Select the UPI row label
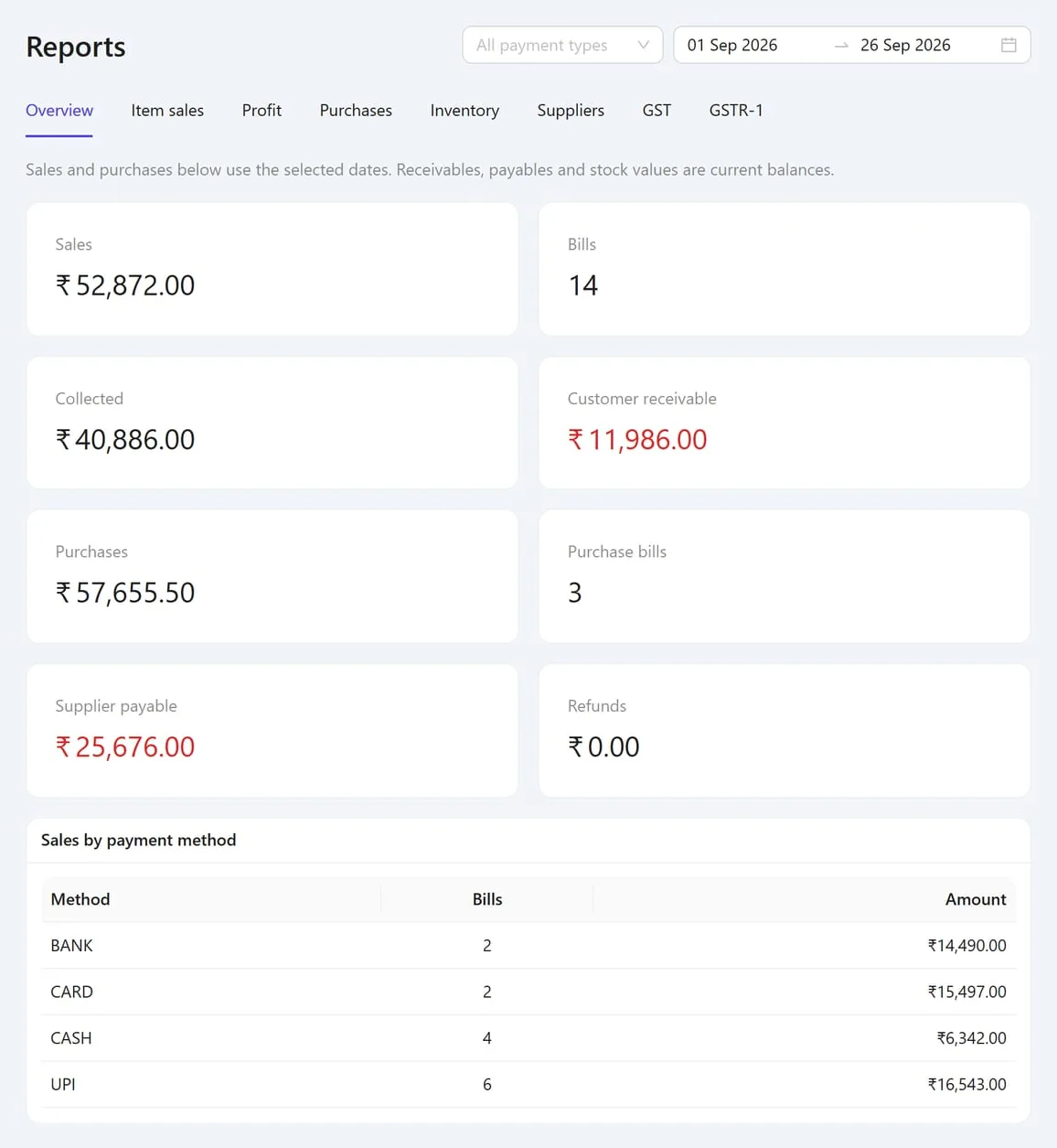The width and height of the screenshot is (1057, 1148). [63, 1084]
